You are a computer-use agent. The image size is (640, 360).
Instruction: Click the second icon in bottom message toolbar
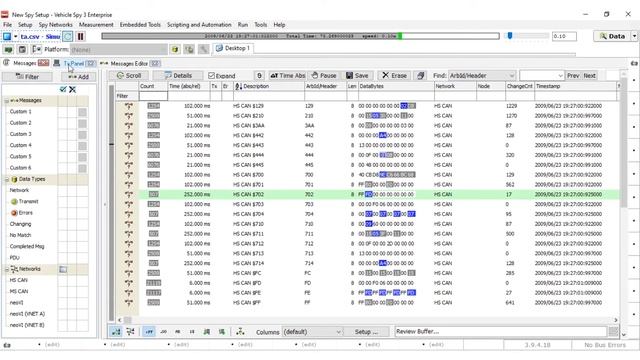[131, 331]
